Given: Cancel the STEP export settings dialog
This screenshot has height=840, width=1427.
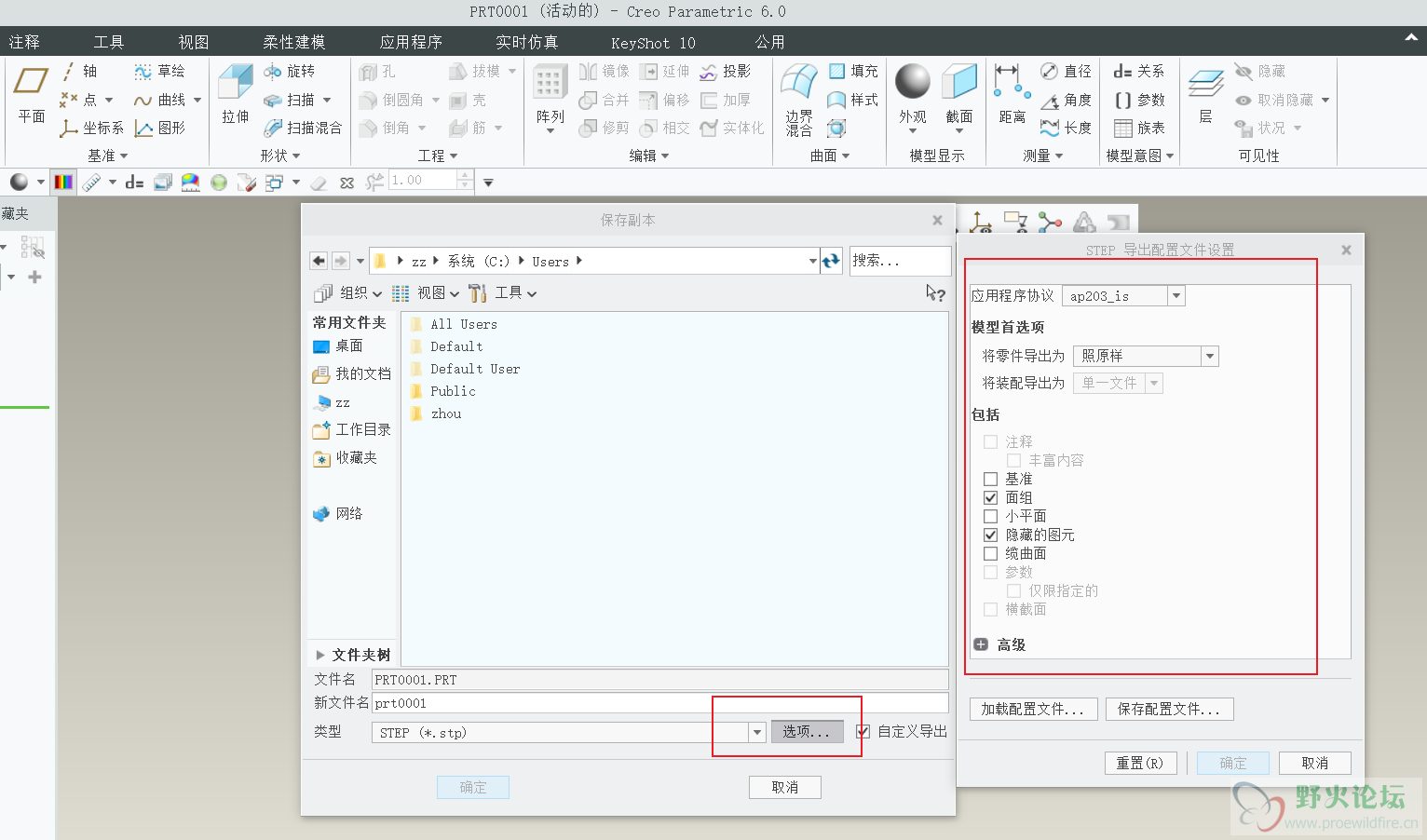Looking at the screenshot, I should [x=1315, y=764].
